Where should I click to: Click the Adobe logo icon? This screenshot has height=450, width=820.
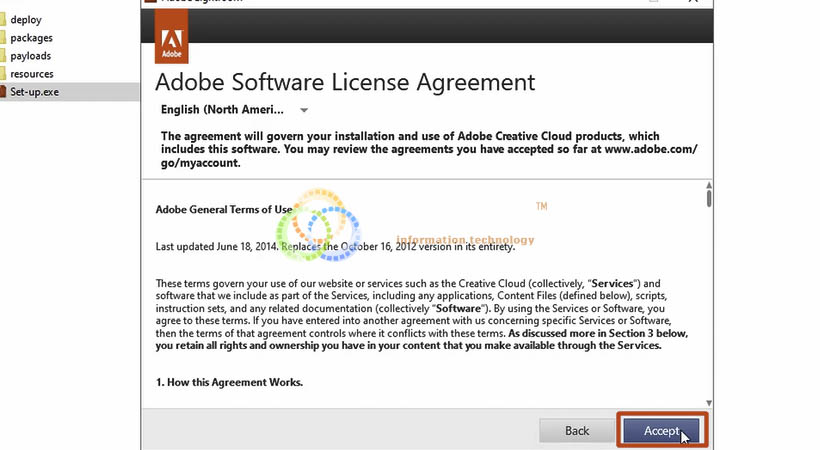tap(172, 37)
